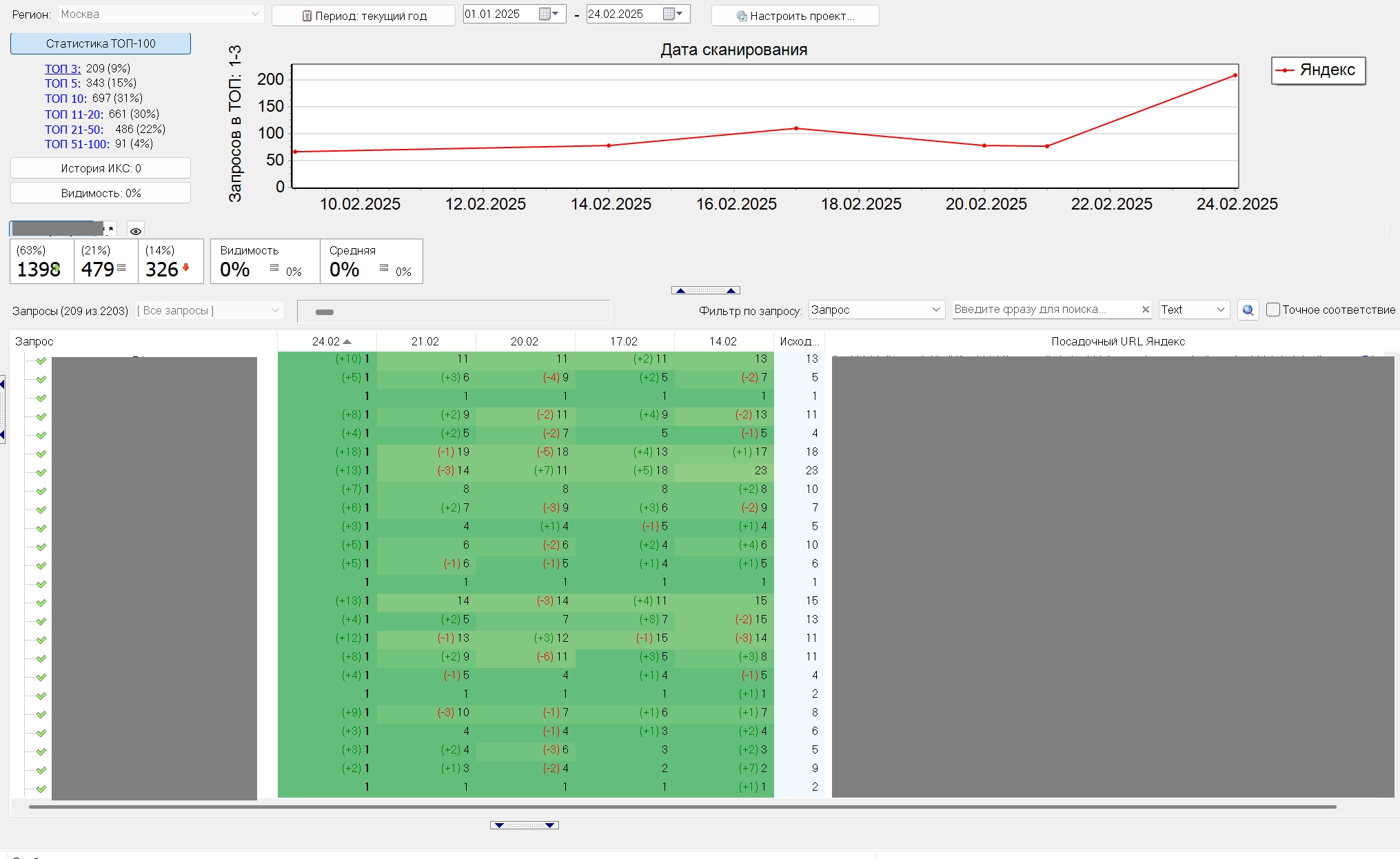Click the calendar icon on the Период button
Screen dimensions: 1400x859
[x=307, y=16]
